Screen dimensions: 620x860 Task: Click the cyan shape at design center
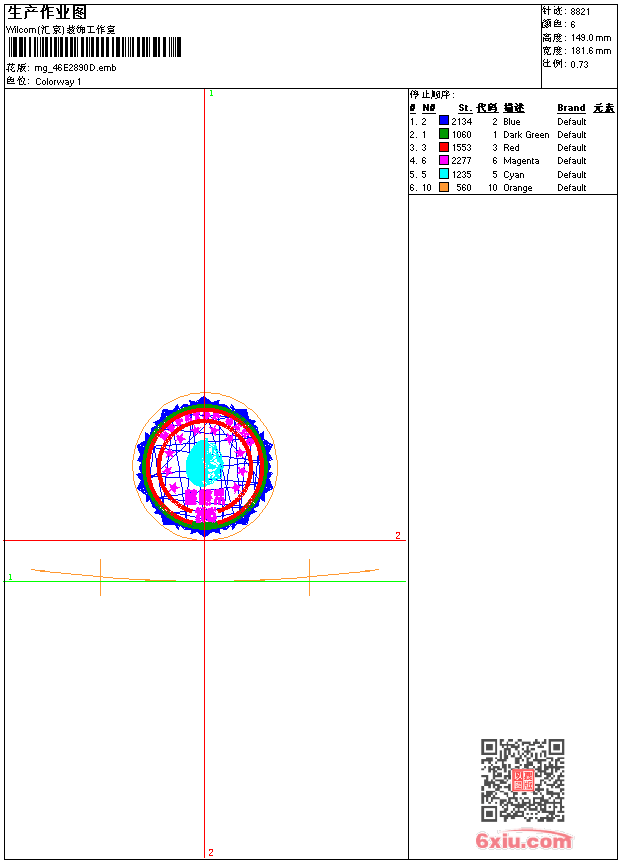pos(204,463)
